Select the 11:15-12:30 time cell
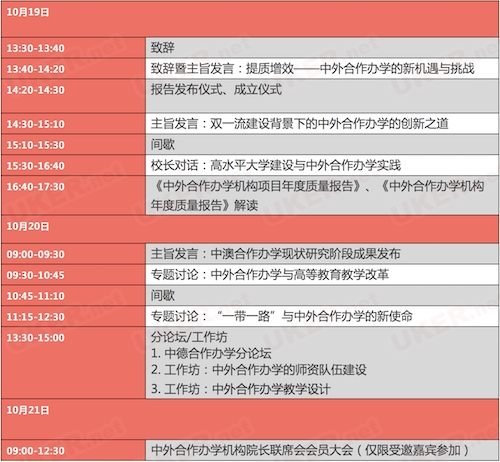The height and width of the screenshot is (462, 500). (73, 316)
